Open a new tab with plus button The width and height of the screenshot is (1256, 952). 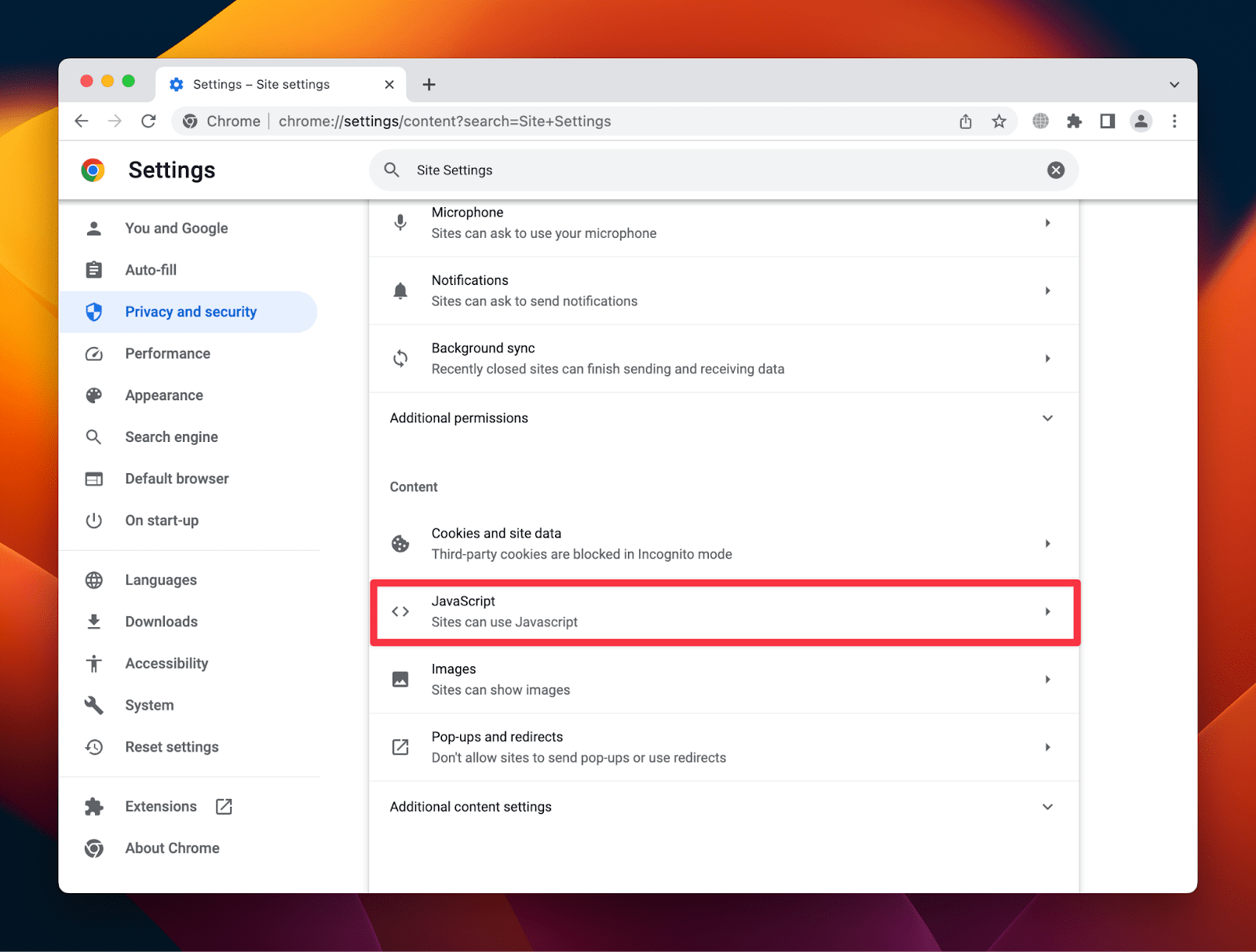[429, 84]
